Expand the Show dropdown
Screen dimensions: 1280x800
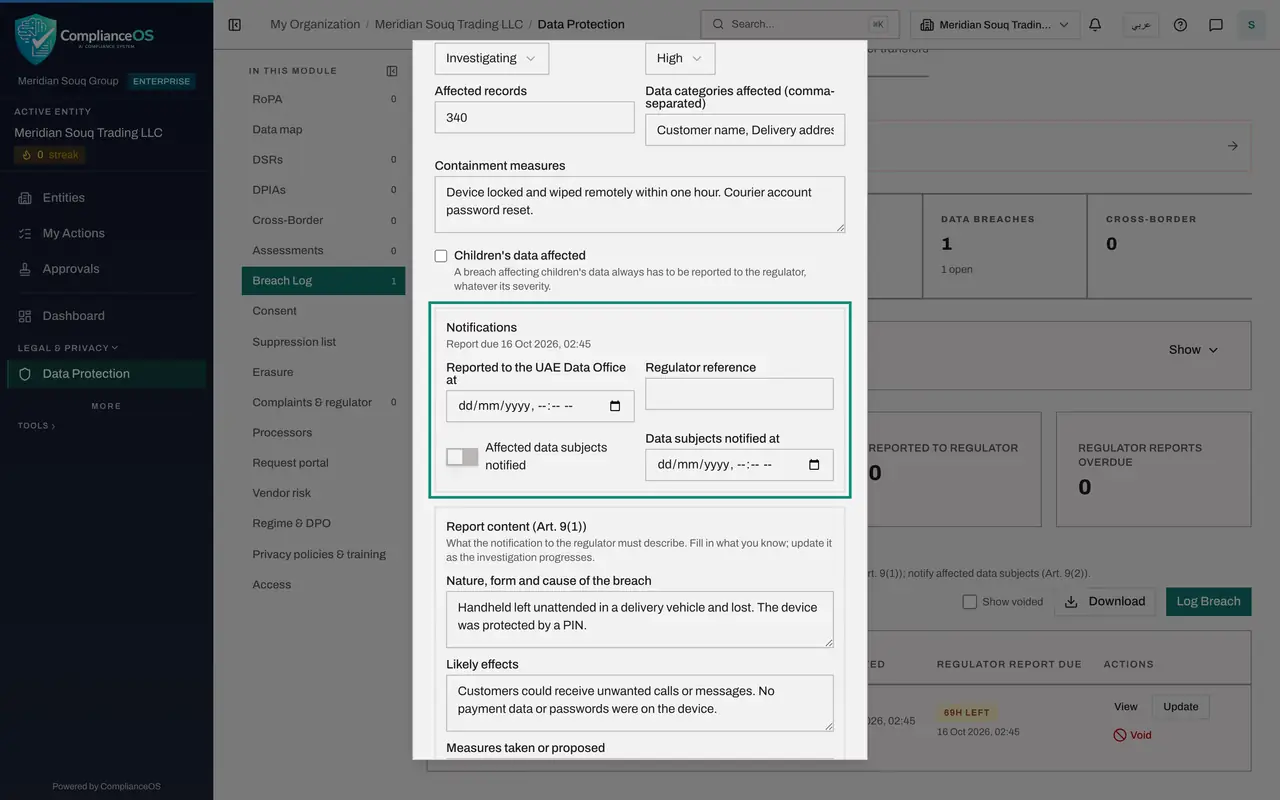click(1194, 350)
